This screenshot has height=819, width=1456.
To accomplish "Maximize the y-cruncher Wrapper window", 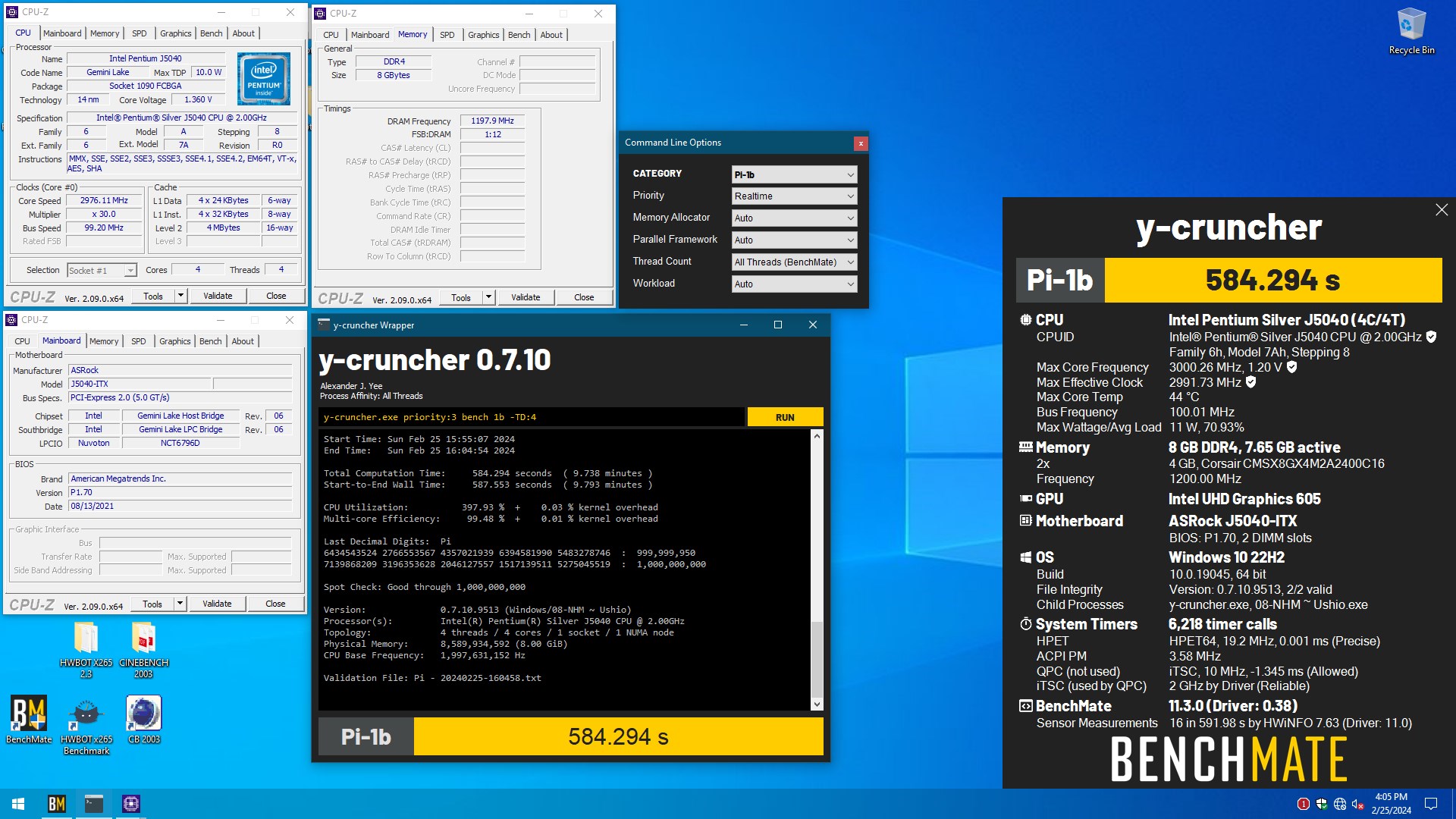I will 777,325.
